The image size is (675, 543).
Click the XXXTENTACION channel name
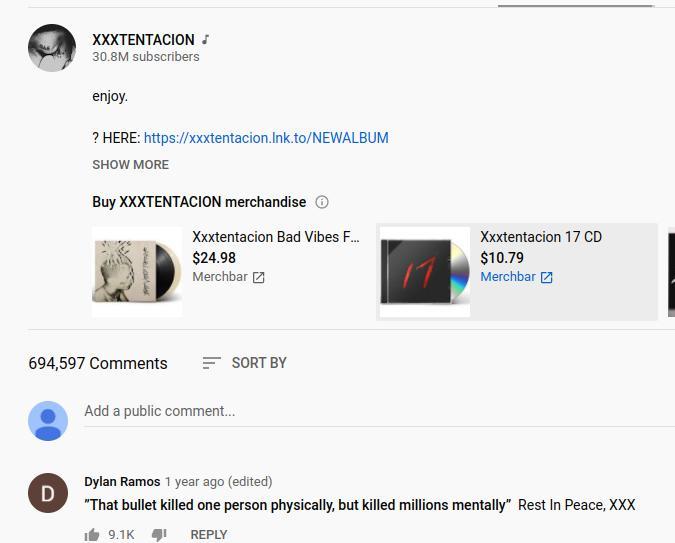tap(143, 40)
